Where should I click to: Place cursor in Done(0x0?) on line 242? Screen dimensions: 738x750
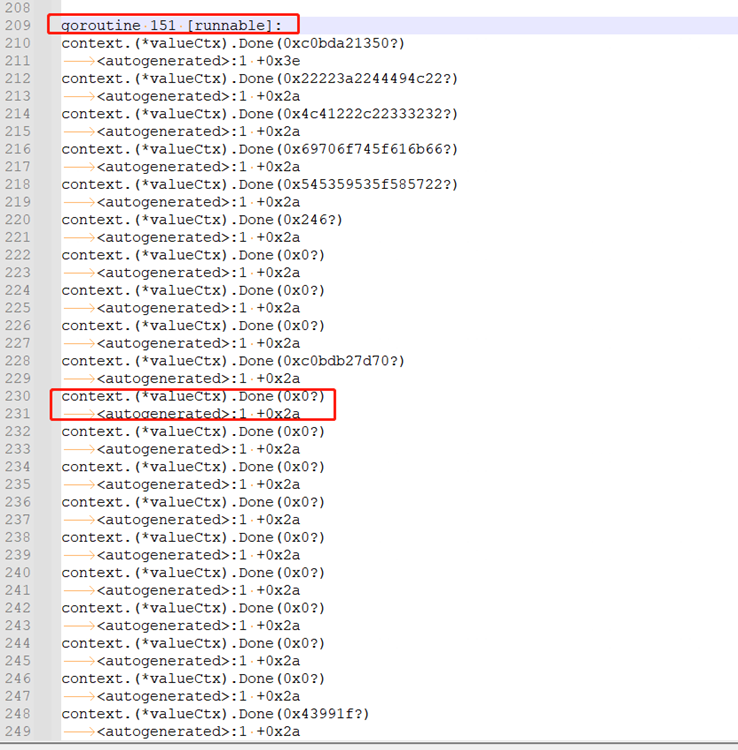(193, 608)
